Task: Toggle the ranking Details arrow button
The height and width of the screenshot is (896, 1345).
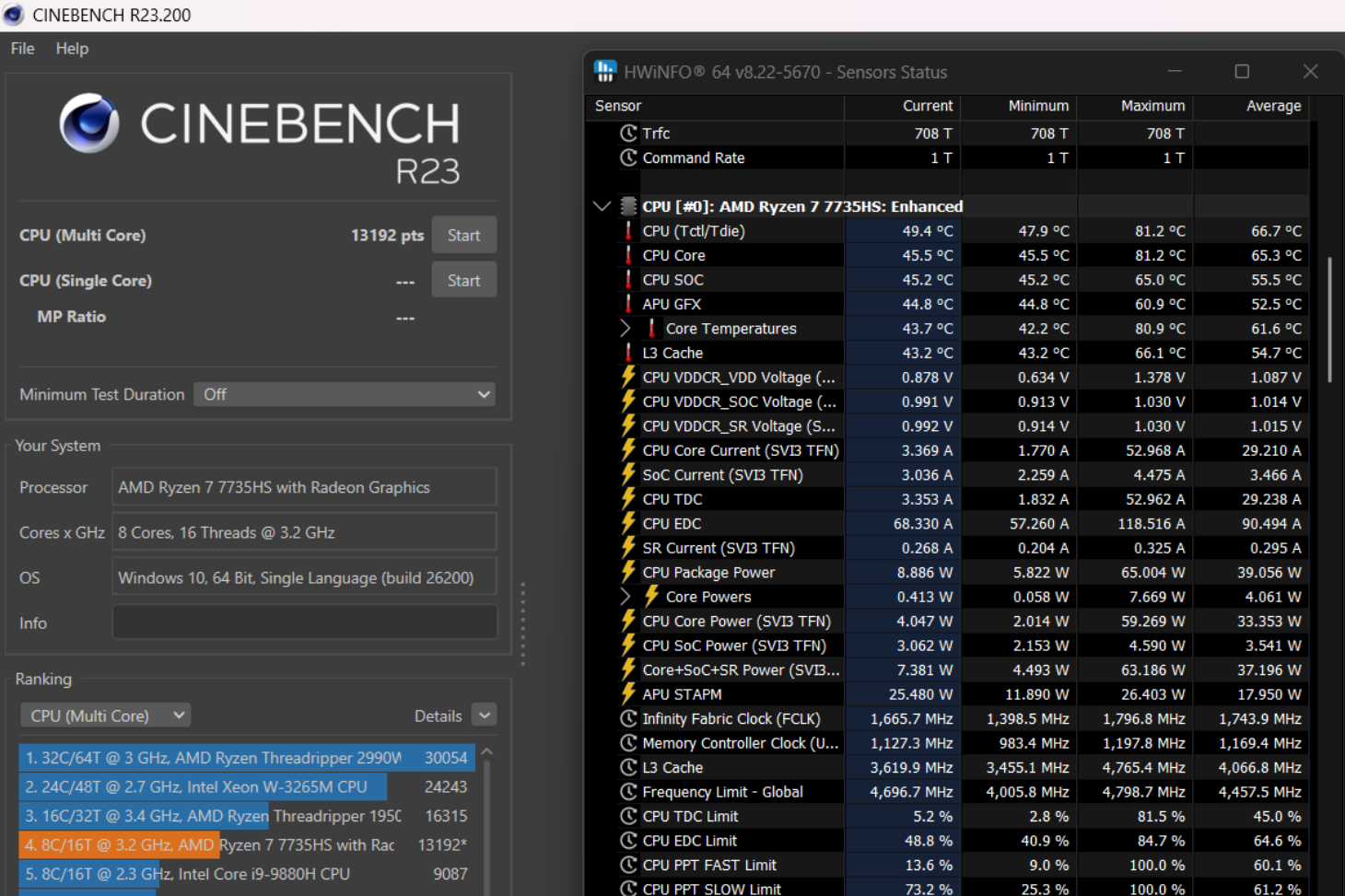Action: 484,716
